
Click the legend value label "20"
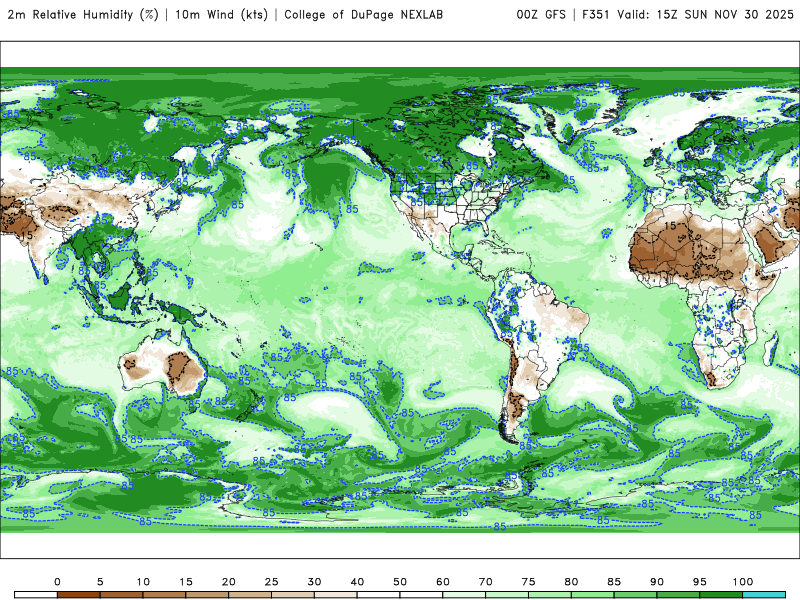pos(229,582)
